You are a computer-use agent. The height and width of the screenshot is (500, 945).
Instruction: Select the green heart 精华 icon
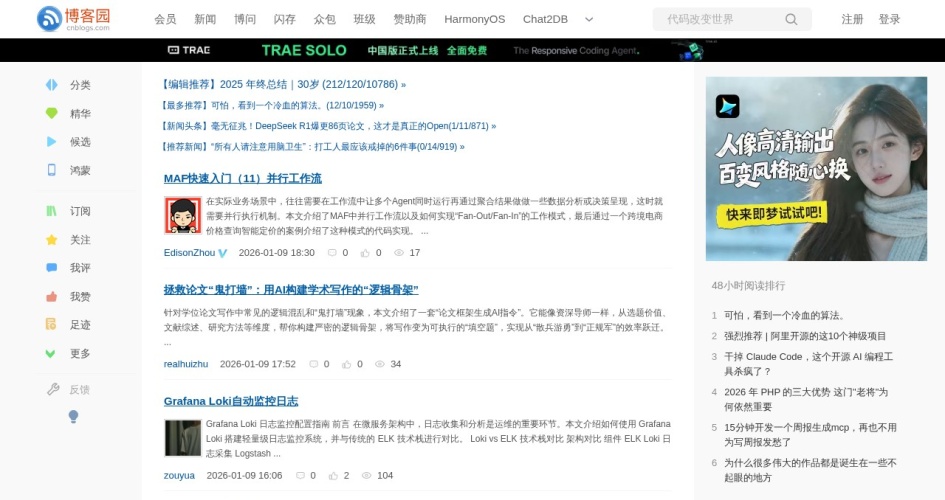[52, 113]
